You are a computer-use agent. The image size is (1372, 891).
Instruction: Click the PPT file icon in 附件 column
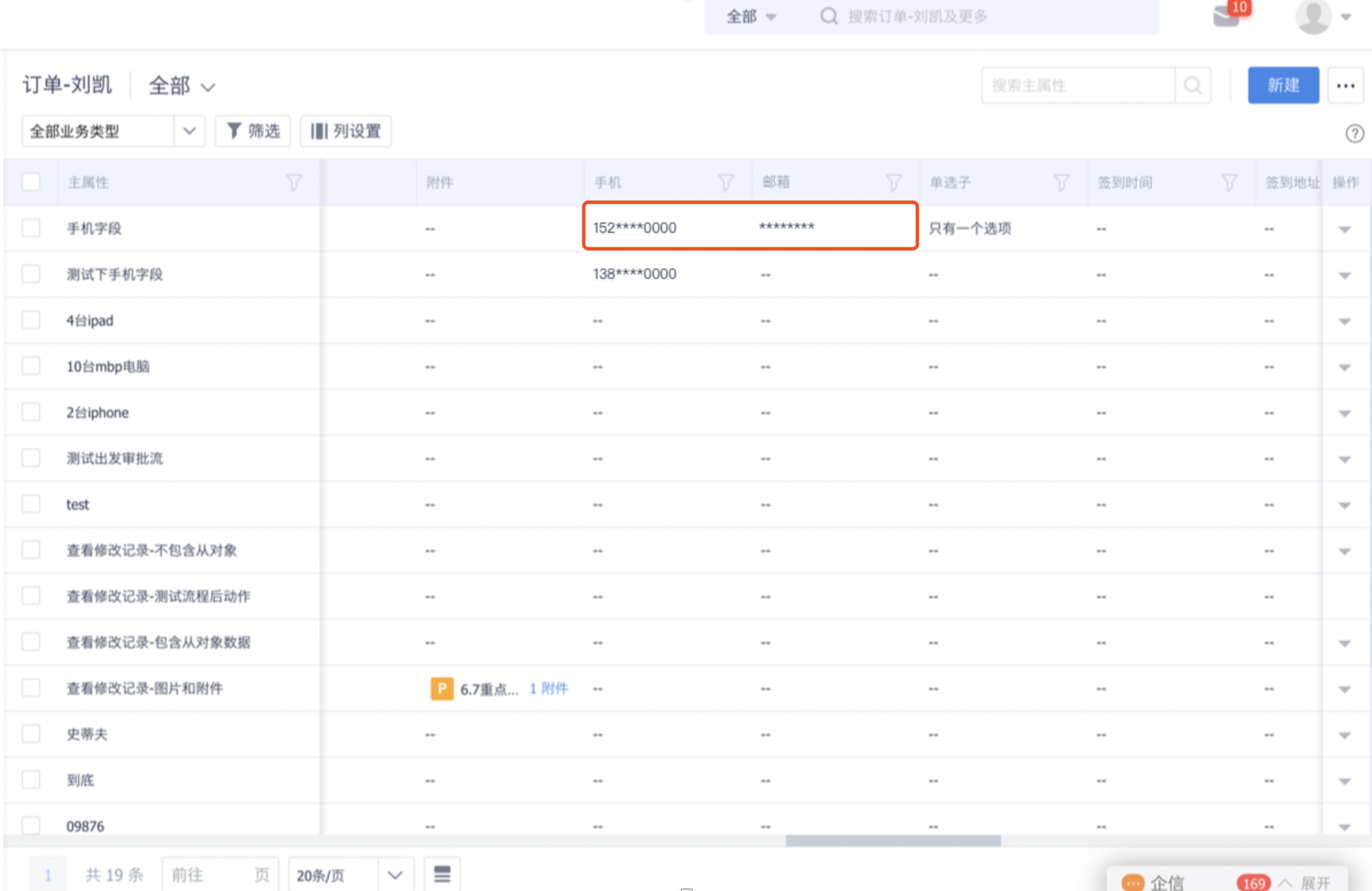coord(442,688)
